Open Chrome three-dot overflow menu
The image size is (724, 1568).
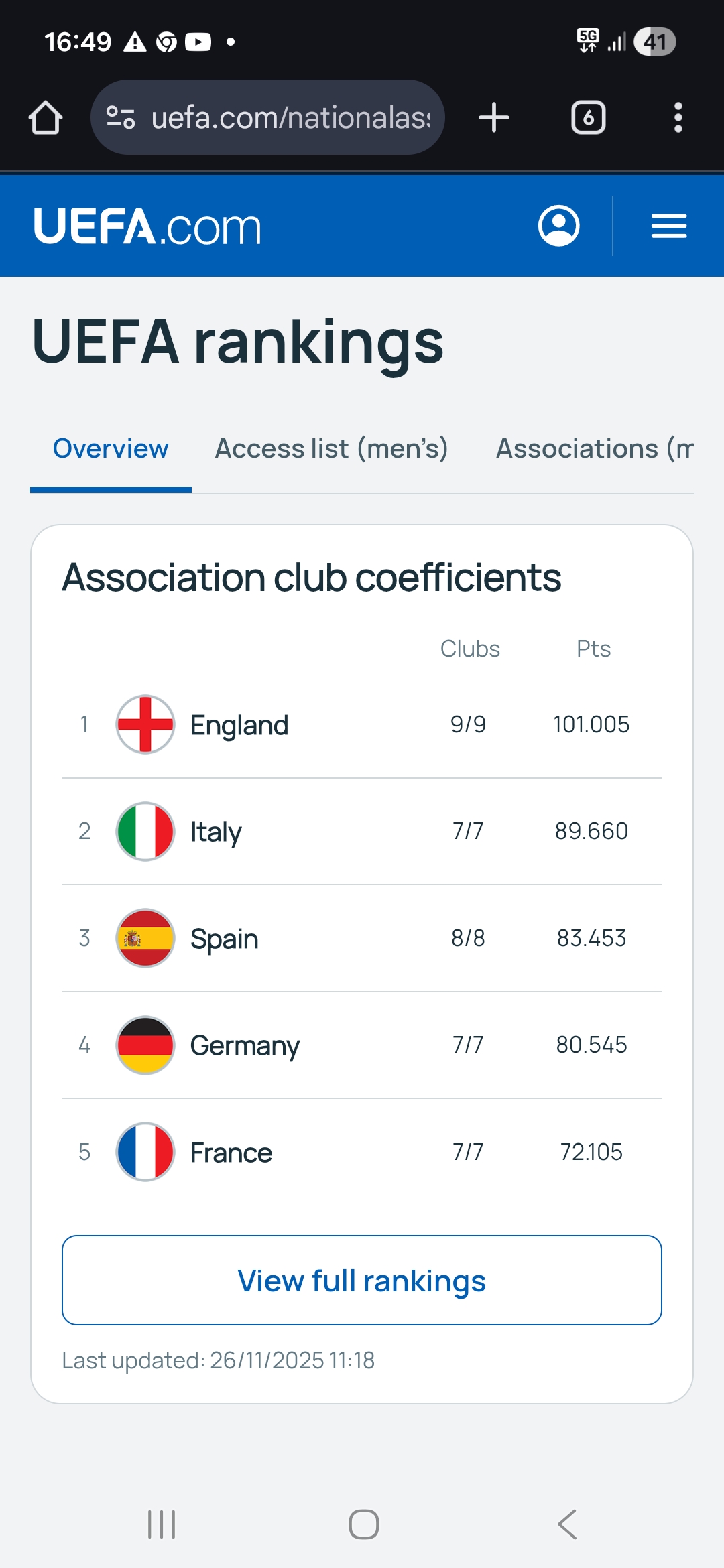click(678, 118)
